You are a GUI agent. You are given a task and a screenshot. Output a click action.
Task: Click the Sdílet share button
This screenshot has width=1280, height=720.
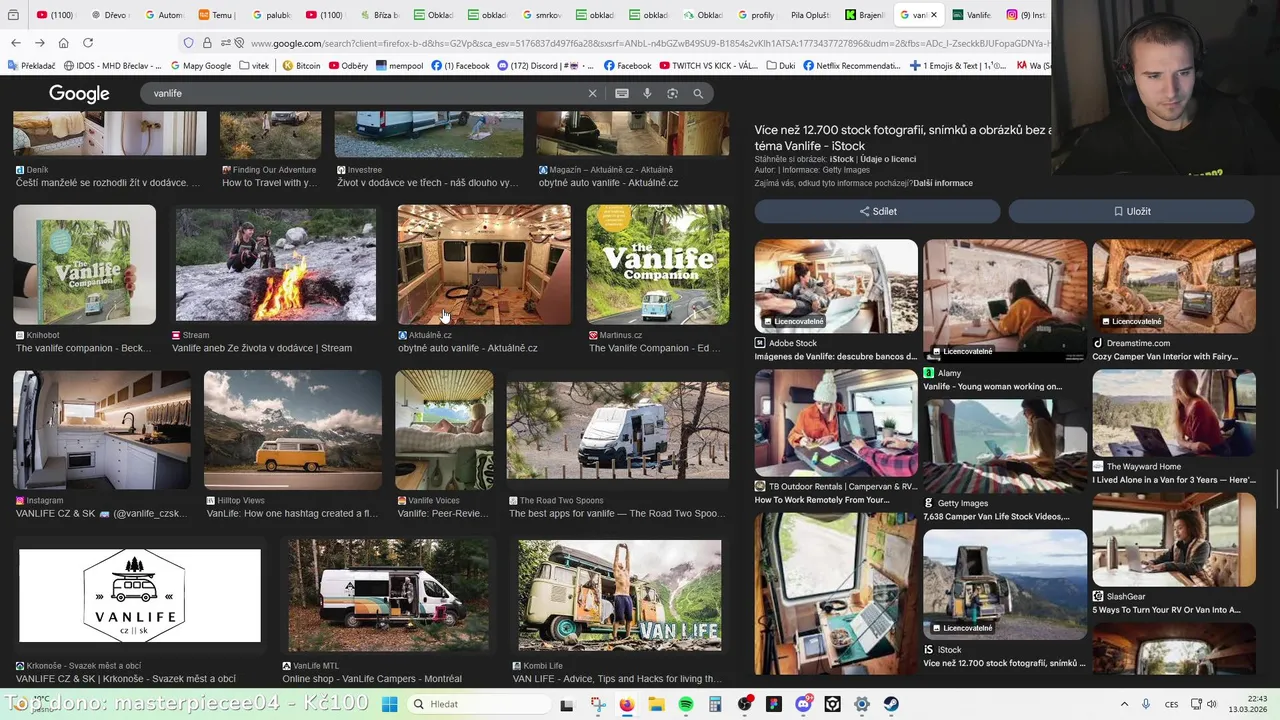click(x=877, y=211)
